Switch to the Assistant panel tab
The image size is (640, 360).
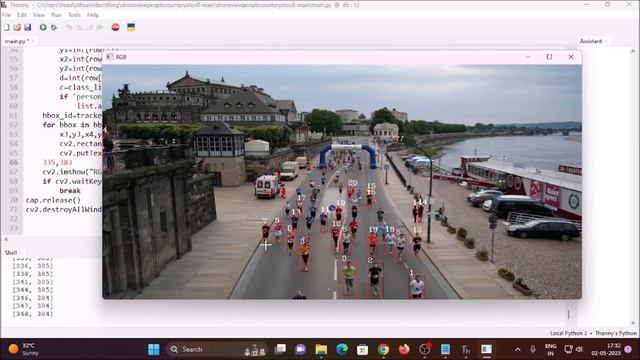tap(591, 41)
